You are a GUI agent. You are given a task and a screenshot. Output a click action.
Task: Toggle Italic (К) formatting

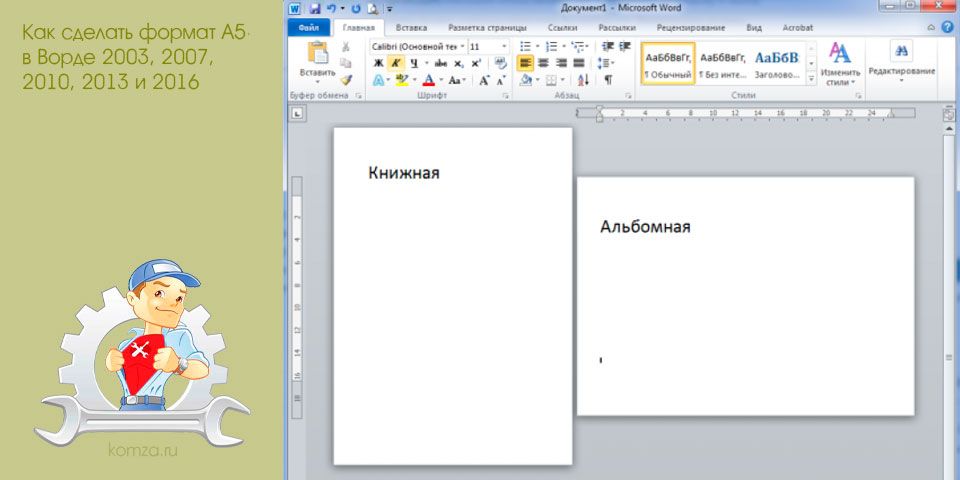pyautogui.click(x=396, y=63)
